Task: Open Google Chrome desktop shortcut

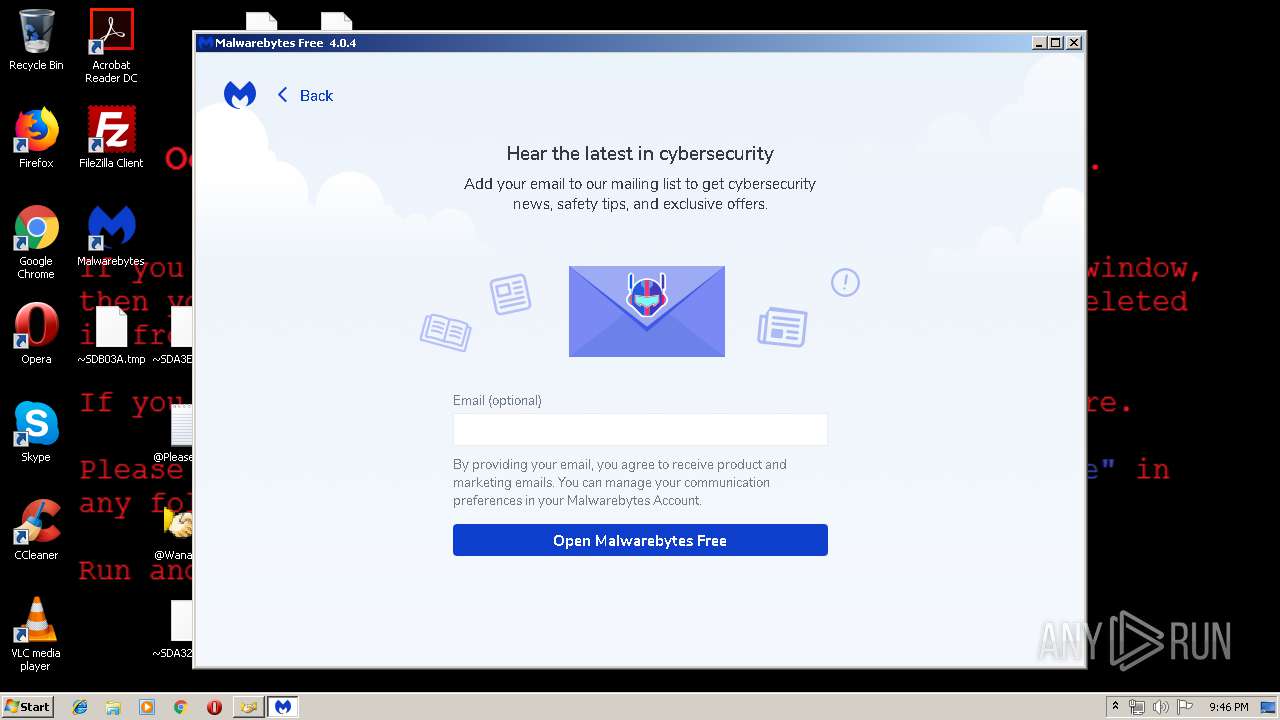Action: [36, 242]
